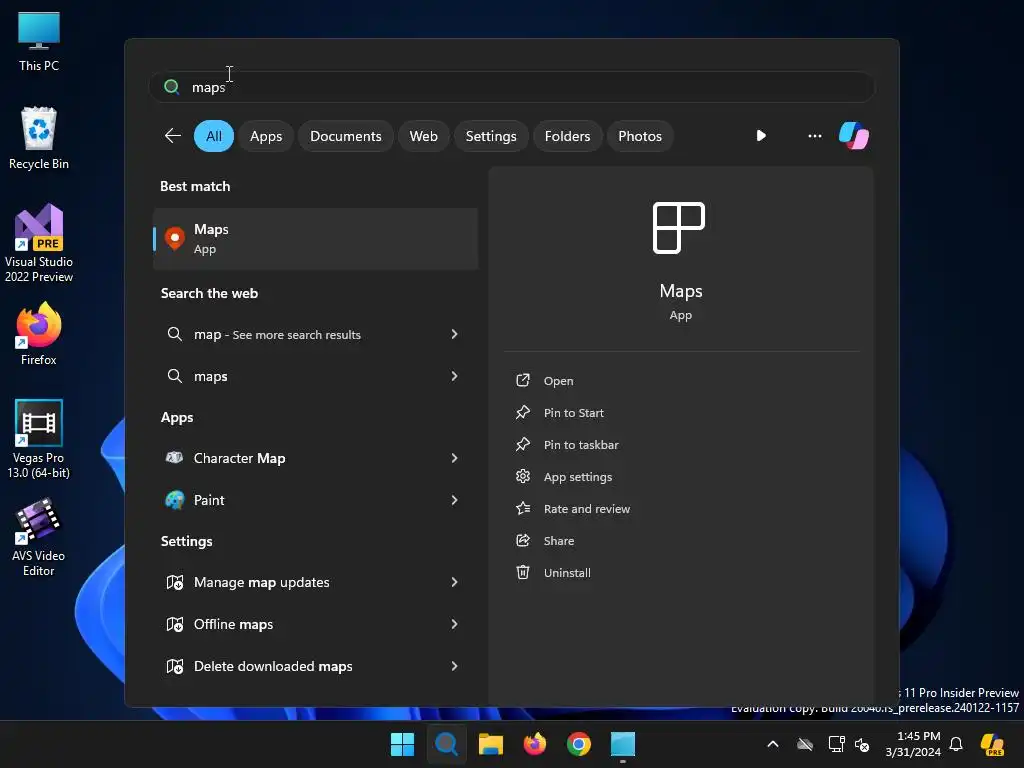
Task: Open AVS Video Editor desktop shortcut
Action: [x=39, y=537]
